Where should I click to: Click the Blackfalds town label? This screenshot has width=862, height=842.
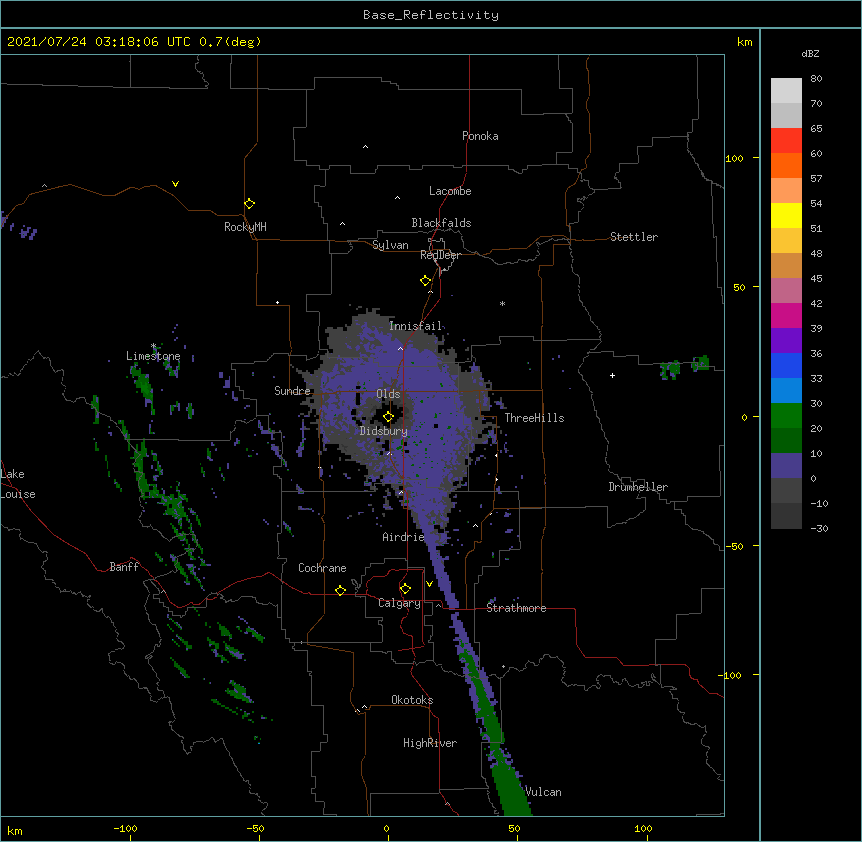pos(441,223)
